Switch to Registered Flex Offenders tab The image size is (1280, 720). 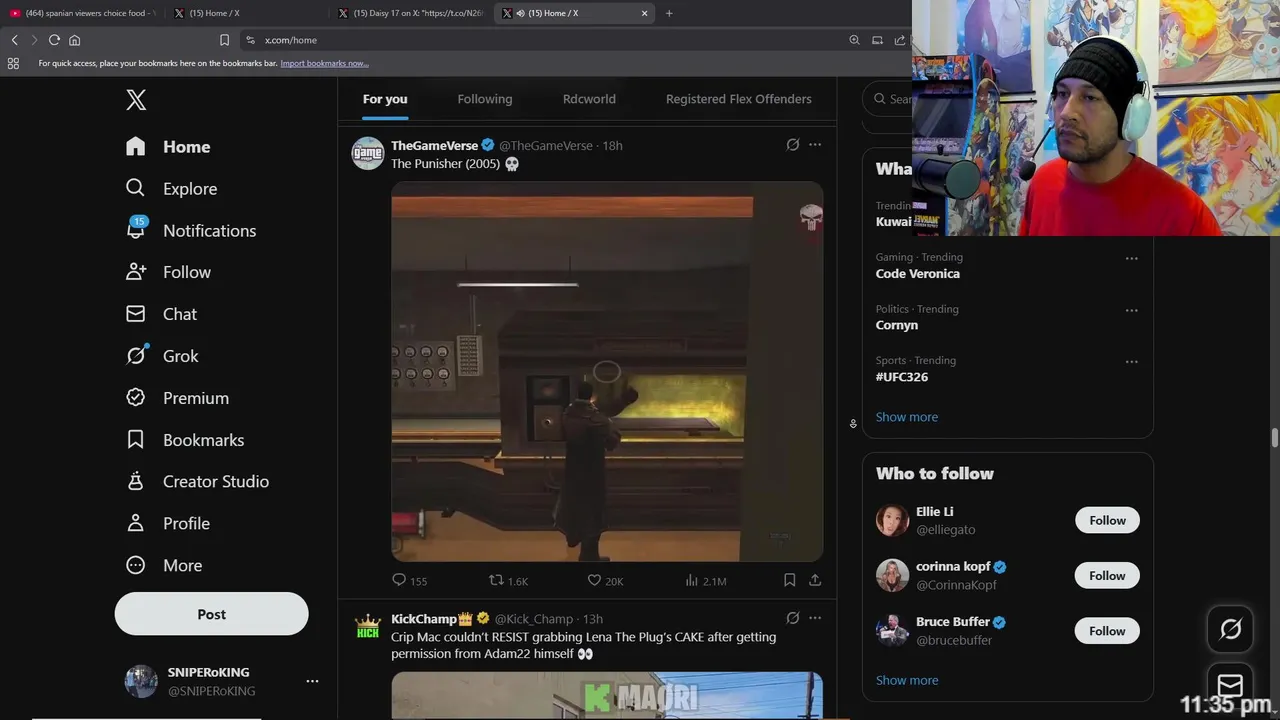(x=738, y=99)
